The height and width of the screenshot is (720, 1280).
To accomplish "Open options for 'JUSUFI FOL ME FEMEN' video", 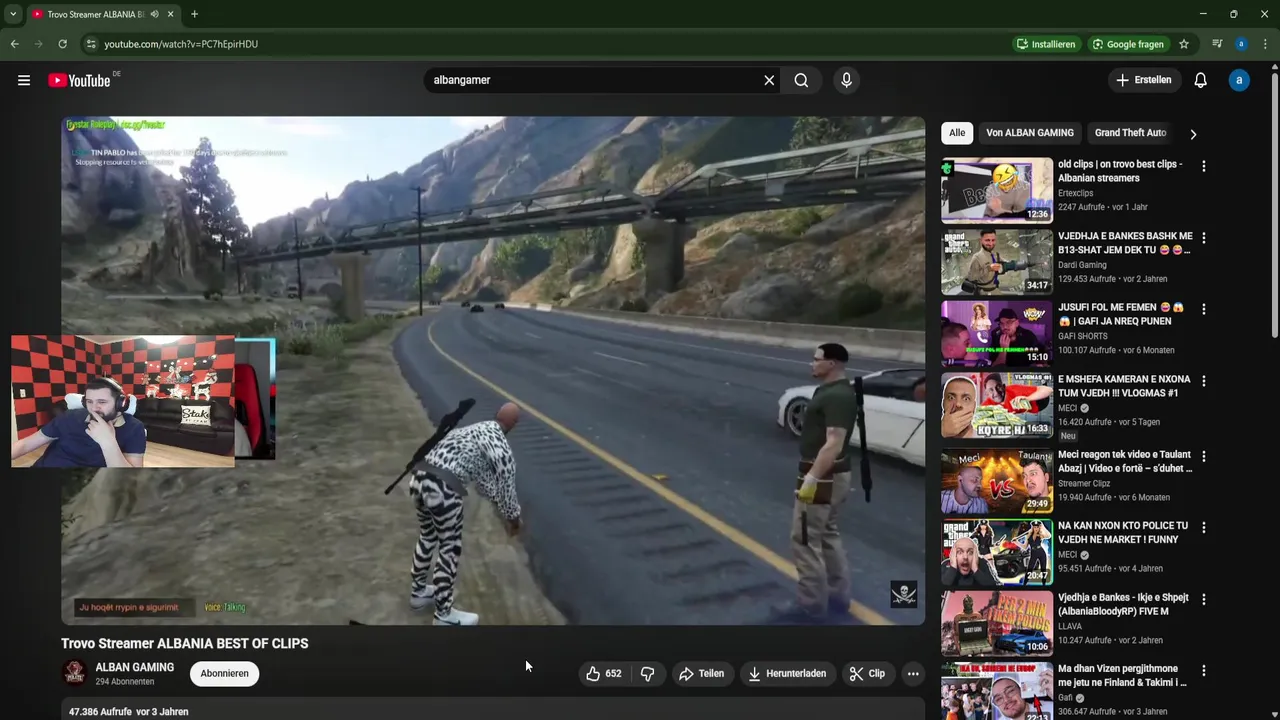I will [1203, 309].
